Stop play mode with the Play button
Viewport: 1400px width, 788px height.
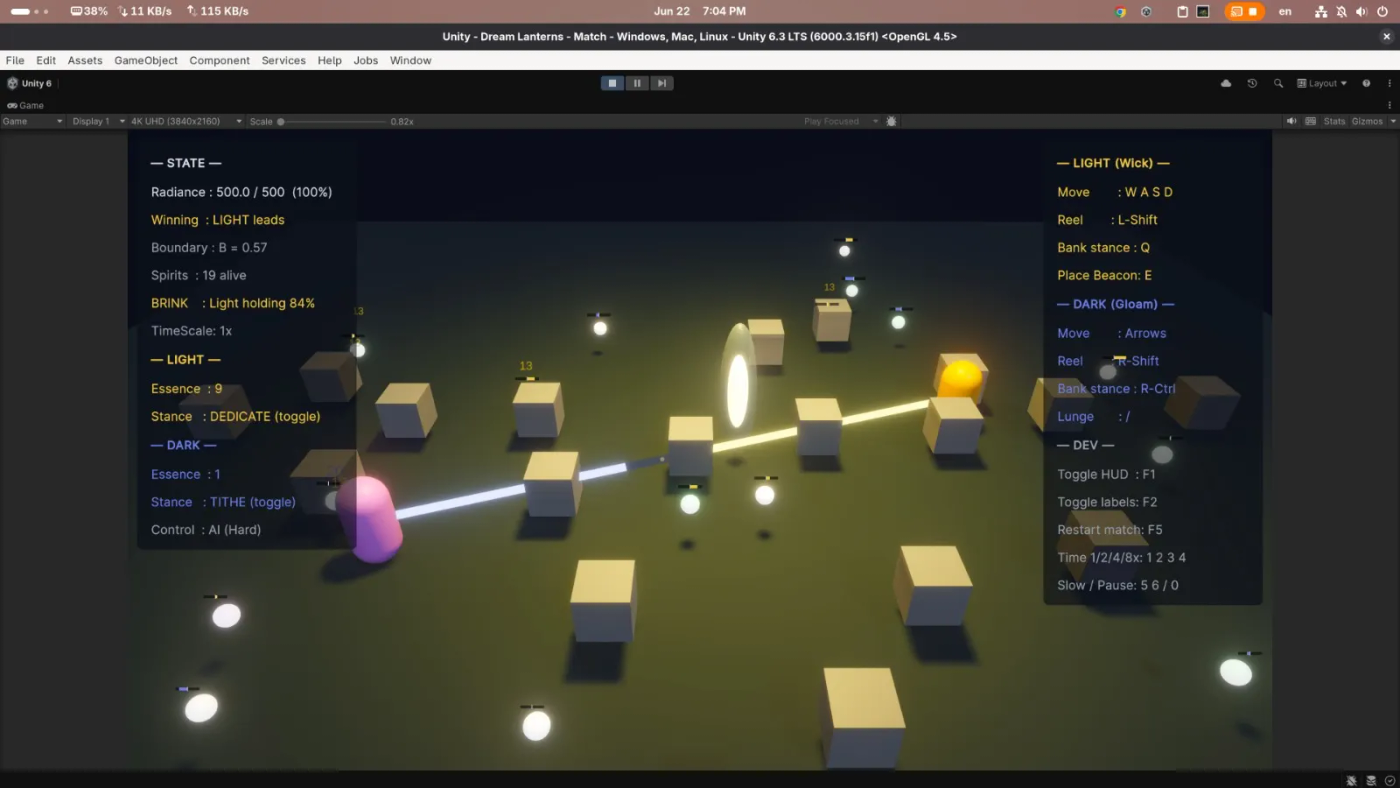(x=612, y=83)
